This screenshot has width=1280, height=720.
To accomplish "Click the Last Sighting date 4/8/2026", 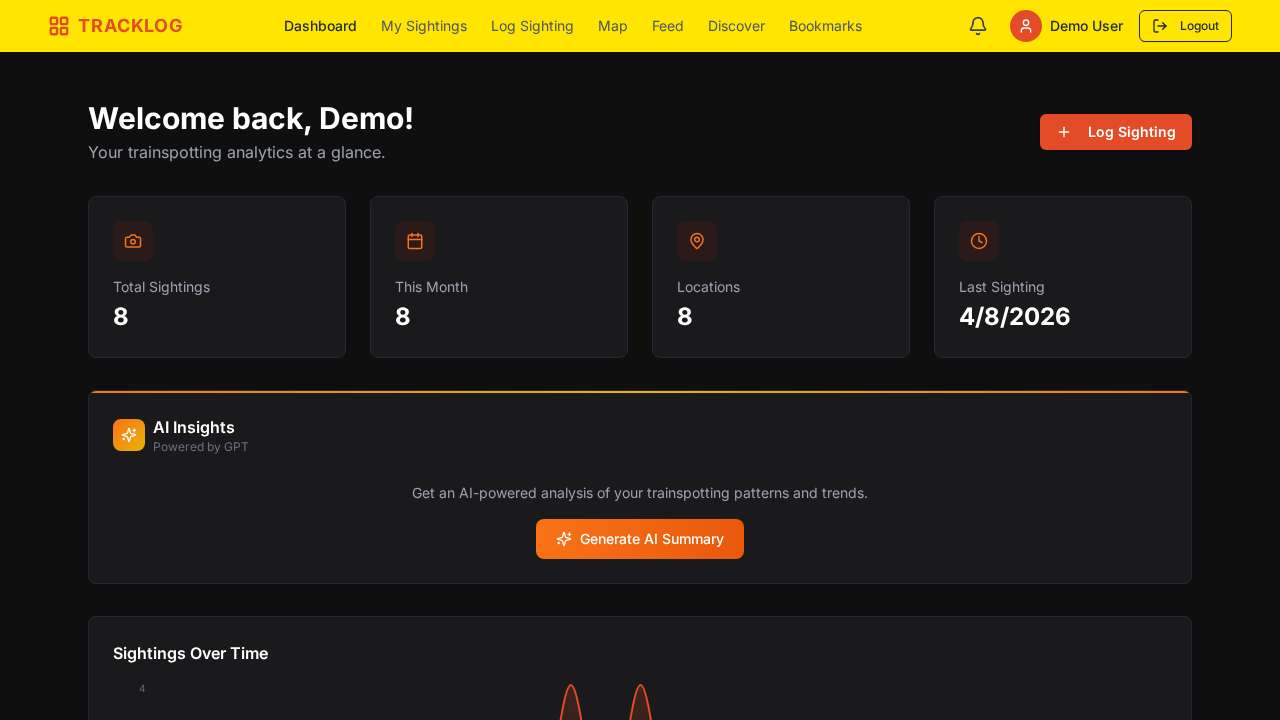I will click(1014, 316).
